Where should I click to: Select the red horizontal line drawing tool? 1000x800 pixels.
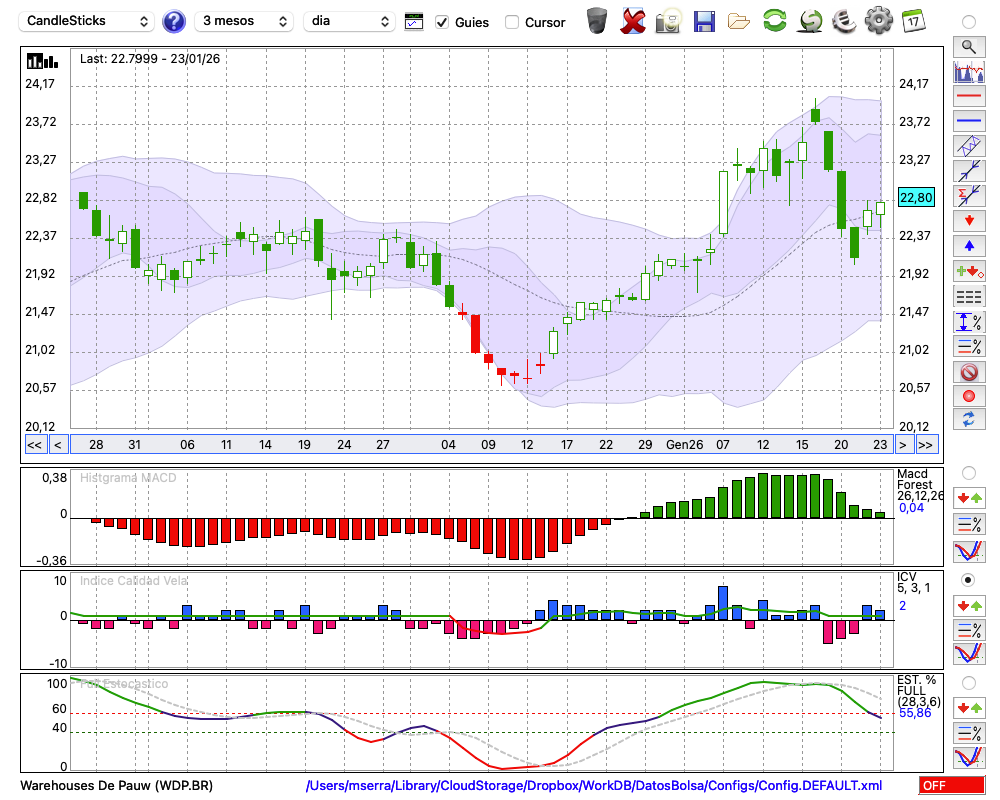[968, 97]
